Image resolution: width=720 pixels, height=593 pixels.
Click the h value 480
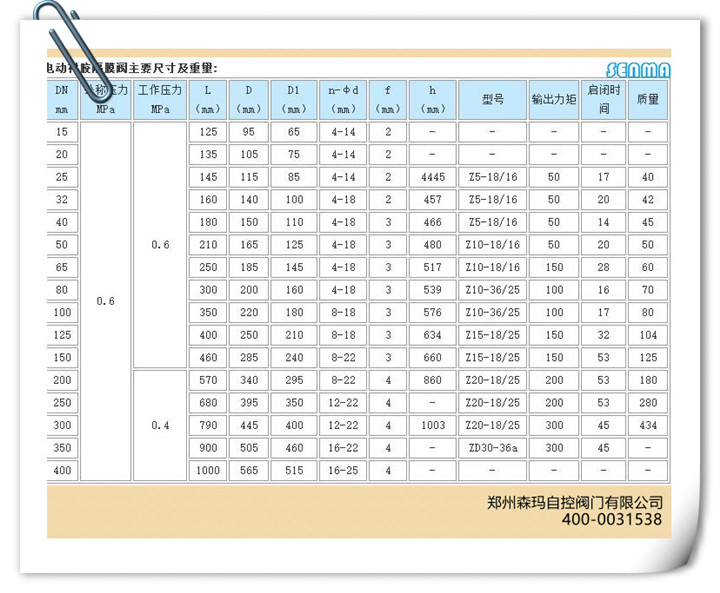[433, 245]
